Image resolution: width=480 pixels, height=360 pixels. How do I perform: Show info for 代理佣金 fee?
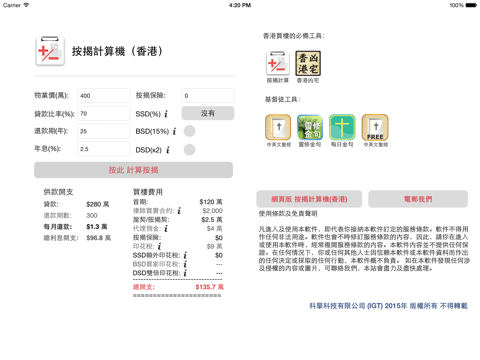(166, 229)
